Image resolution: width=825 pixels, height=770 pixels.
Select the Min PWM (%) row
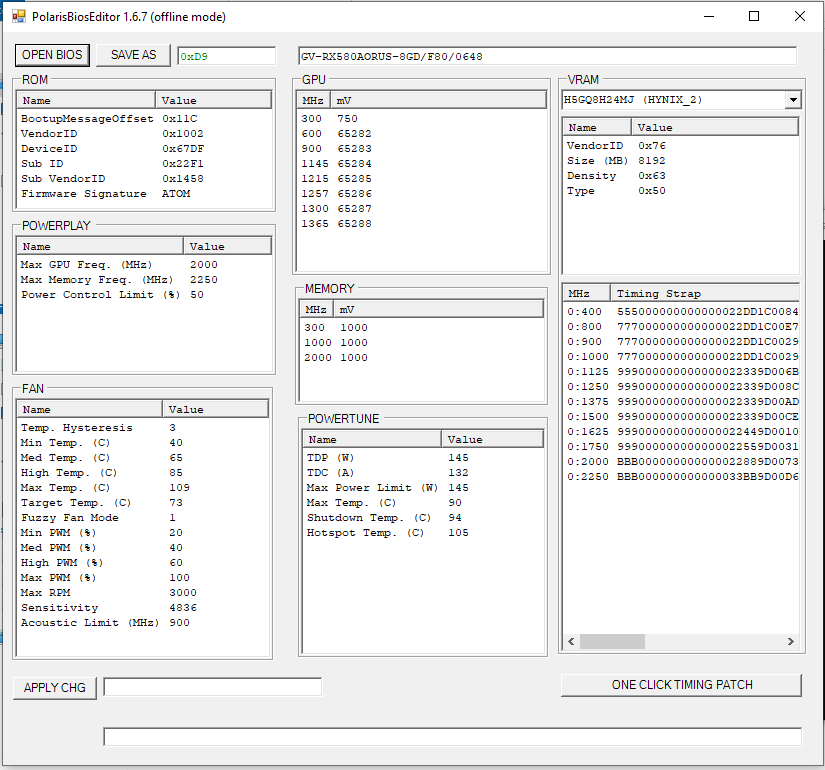click(143, 533)
